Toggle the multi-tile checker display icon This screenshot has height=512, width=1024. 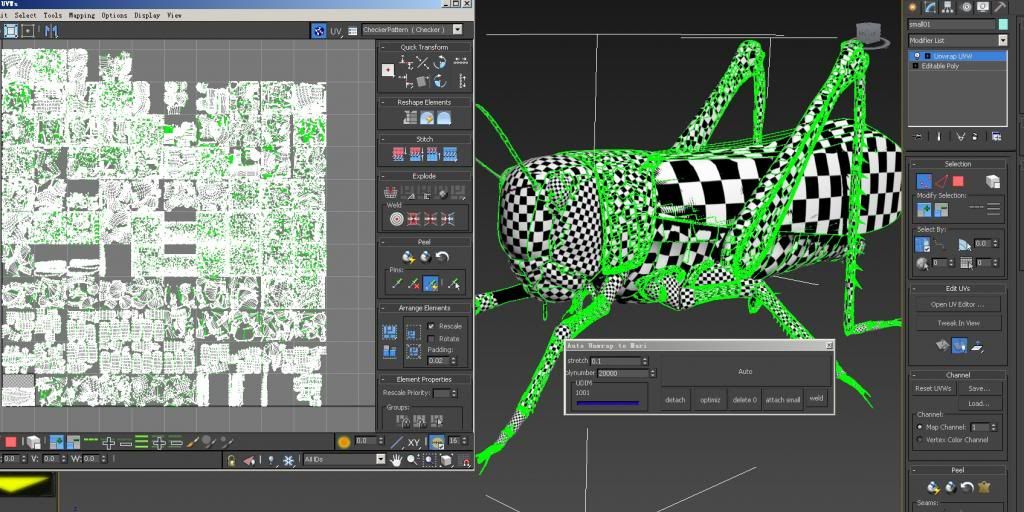click(x=319, y=31)
